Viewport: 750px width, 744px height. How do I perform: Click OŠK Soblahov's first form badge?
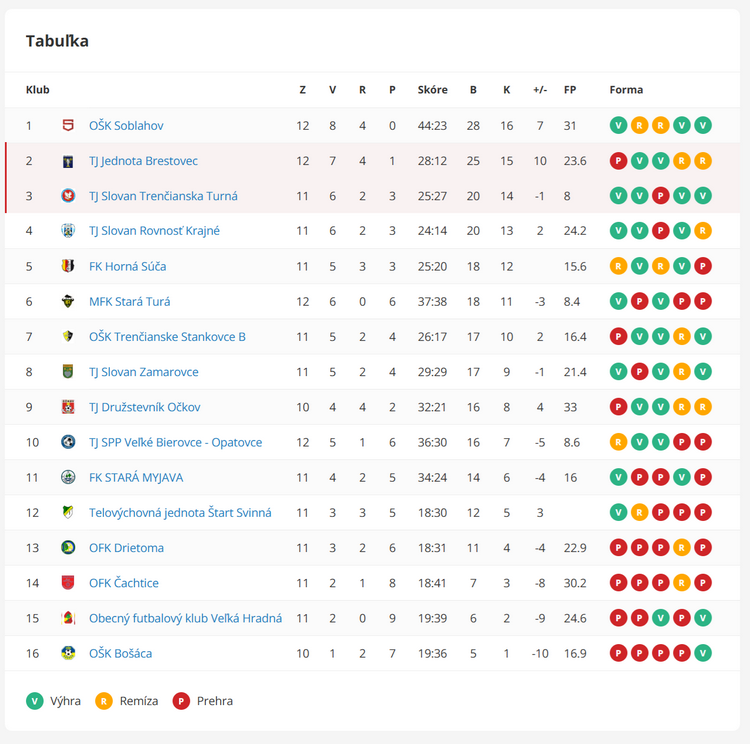point(618,126)
